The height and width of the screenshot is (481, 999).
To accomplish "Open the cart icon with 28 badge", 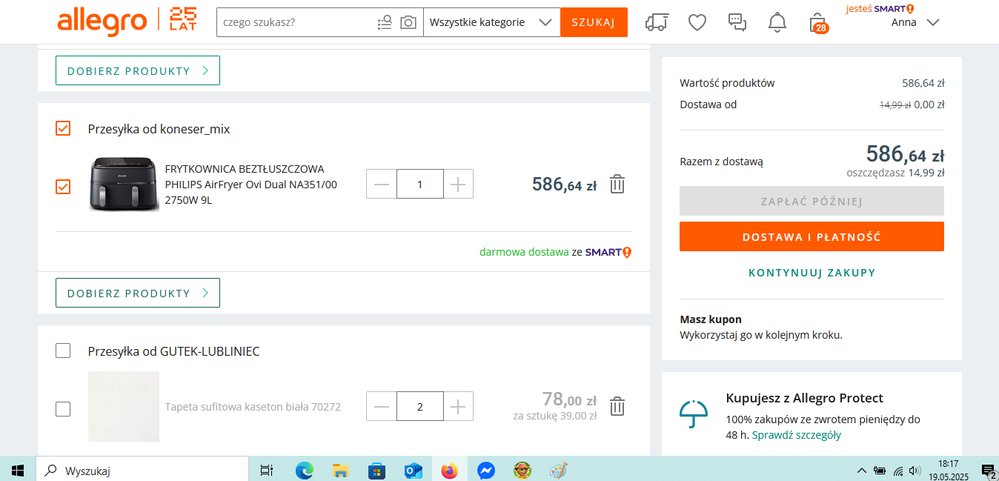I will (x=817, y=23).
